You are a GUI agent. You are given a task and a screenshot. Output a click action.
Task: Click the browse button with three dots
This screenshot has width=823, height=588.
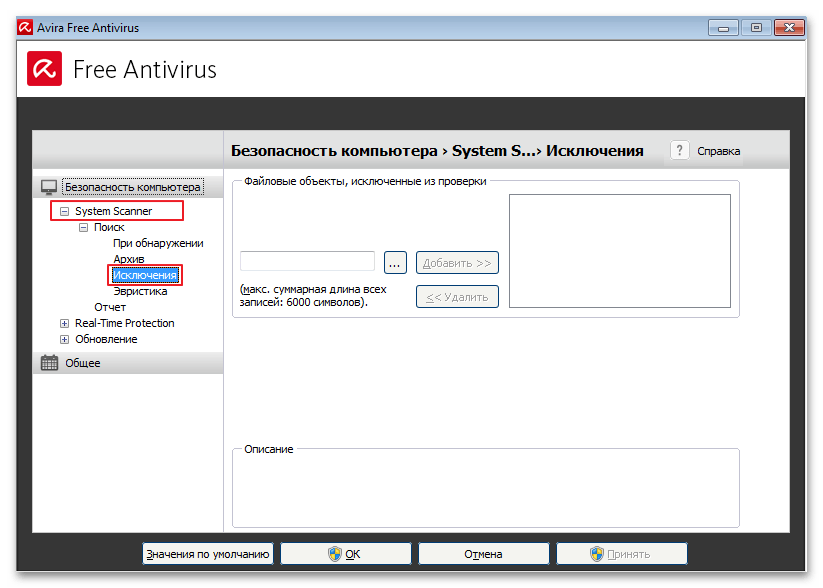(x=394, y=262)
